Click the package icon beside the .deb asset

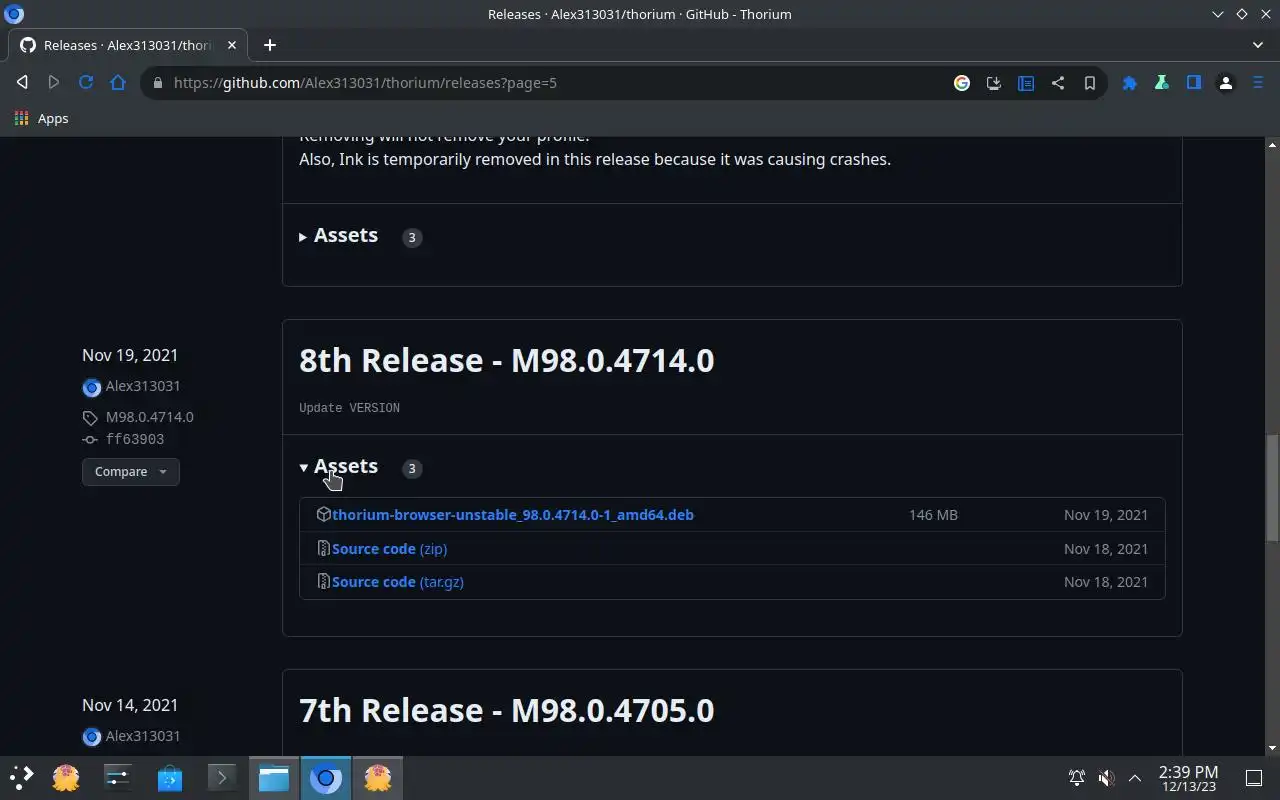pos(323,514)
